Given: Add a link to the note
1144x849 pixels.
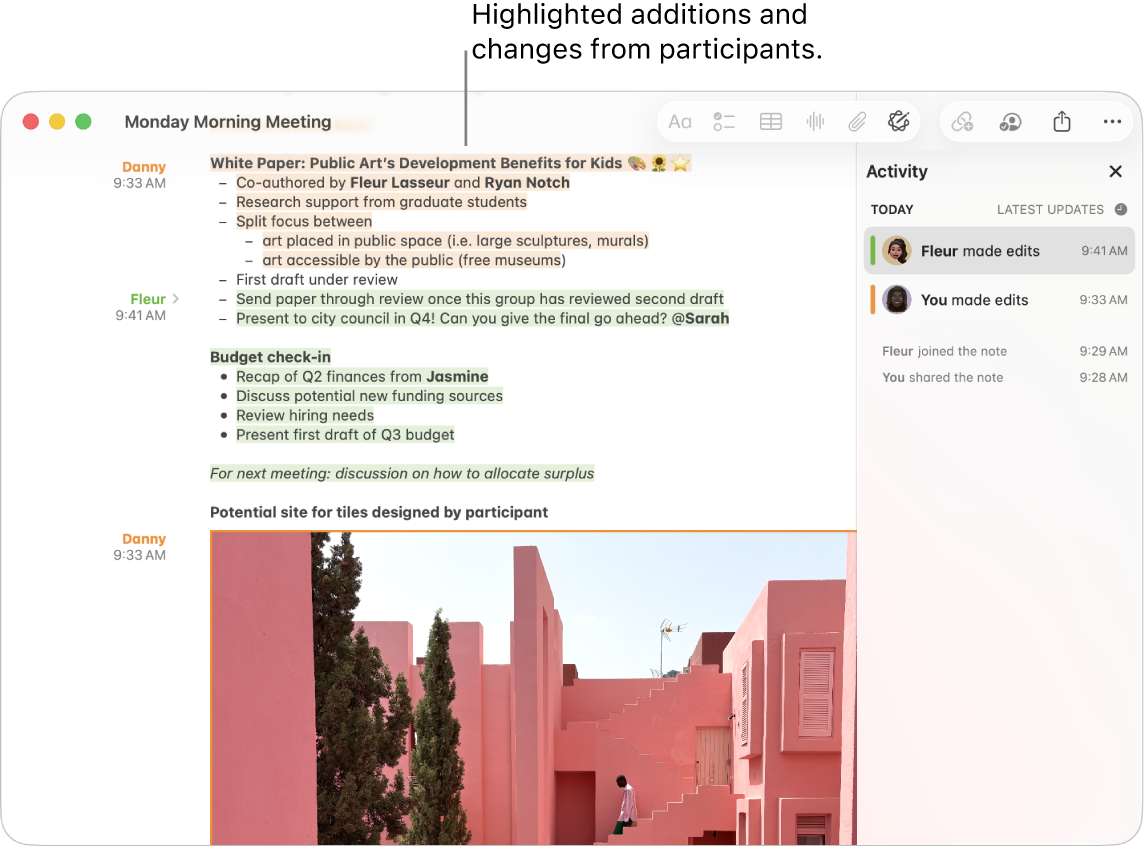Looking at the screenshot, I should (x=962, y=121).
